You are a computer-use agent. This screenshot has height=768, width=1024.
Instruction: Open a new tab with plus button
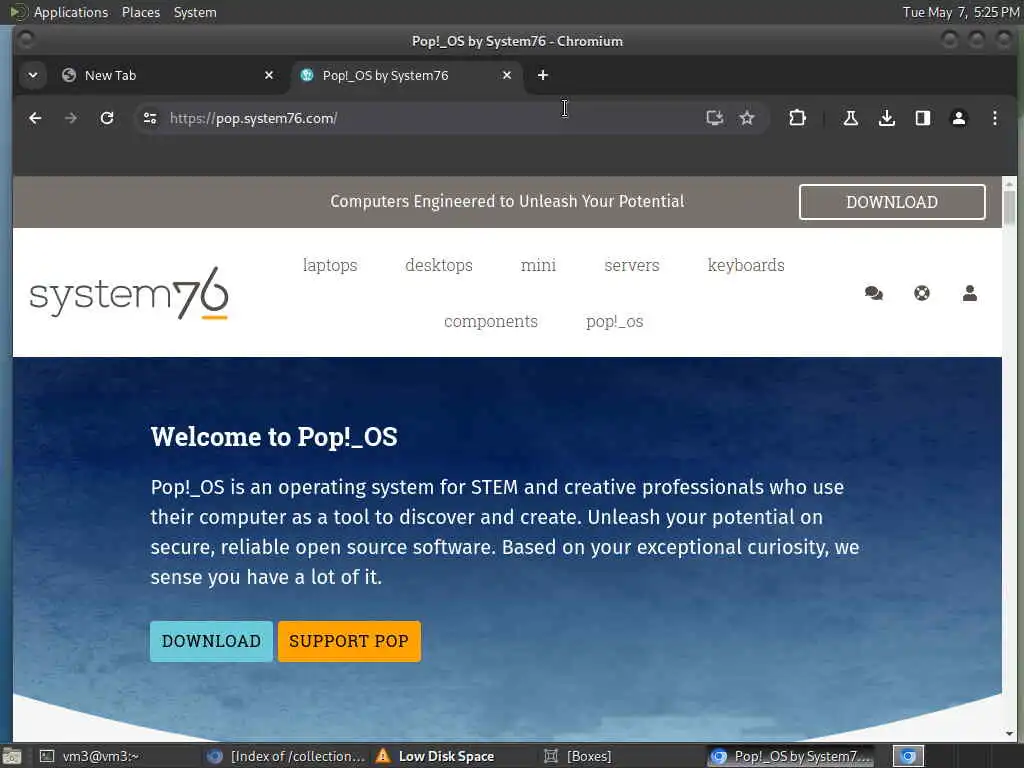(543, 75)
